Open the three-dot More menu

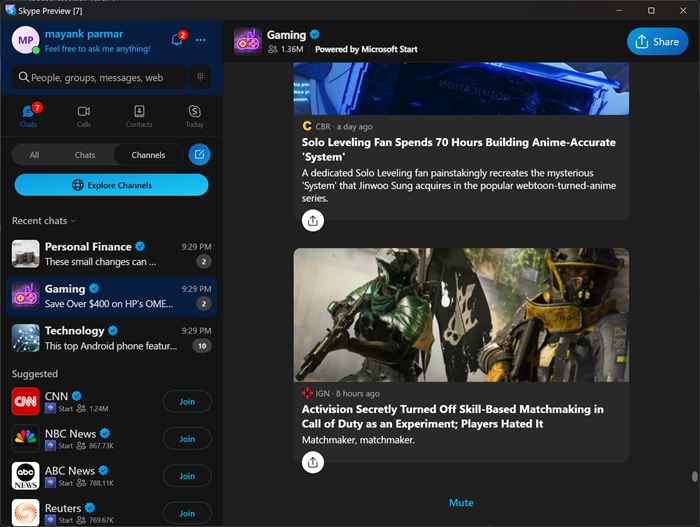(x=201, y=40)
